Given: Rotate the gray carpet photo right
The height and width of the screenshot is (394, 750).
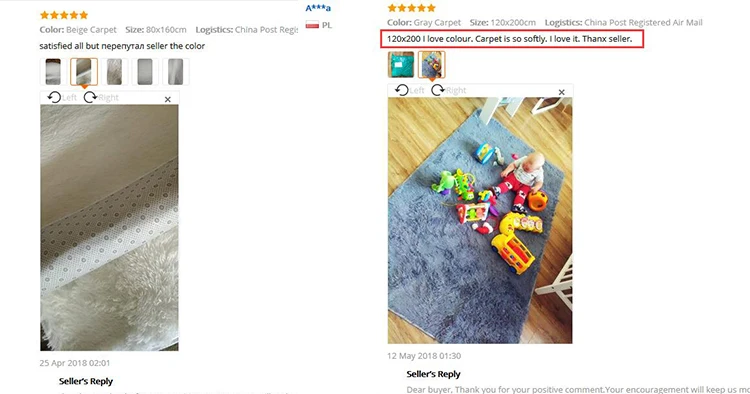Looking at the screenshot, I should (449, 90).
